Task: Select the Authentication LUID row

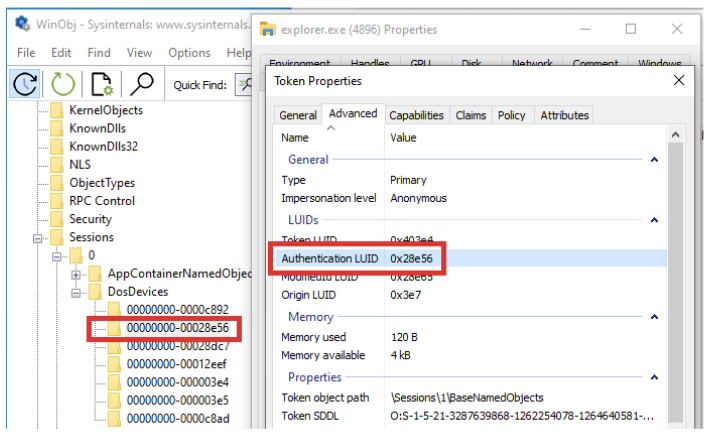Action: 330,258
